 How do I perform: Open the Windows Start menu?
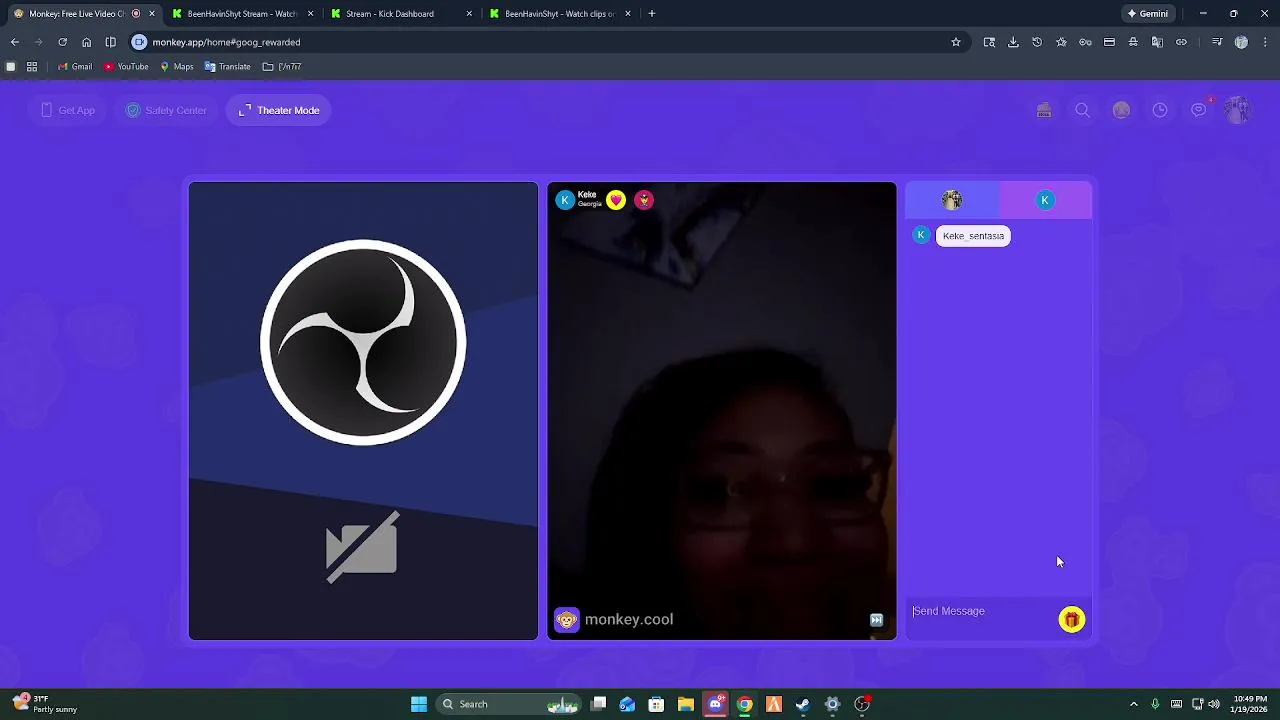pyautogui.click(x=419, y=704)
